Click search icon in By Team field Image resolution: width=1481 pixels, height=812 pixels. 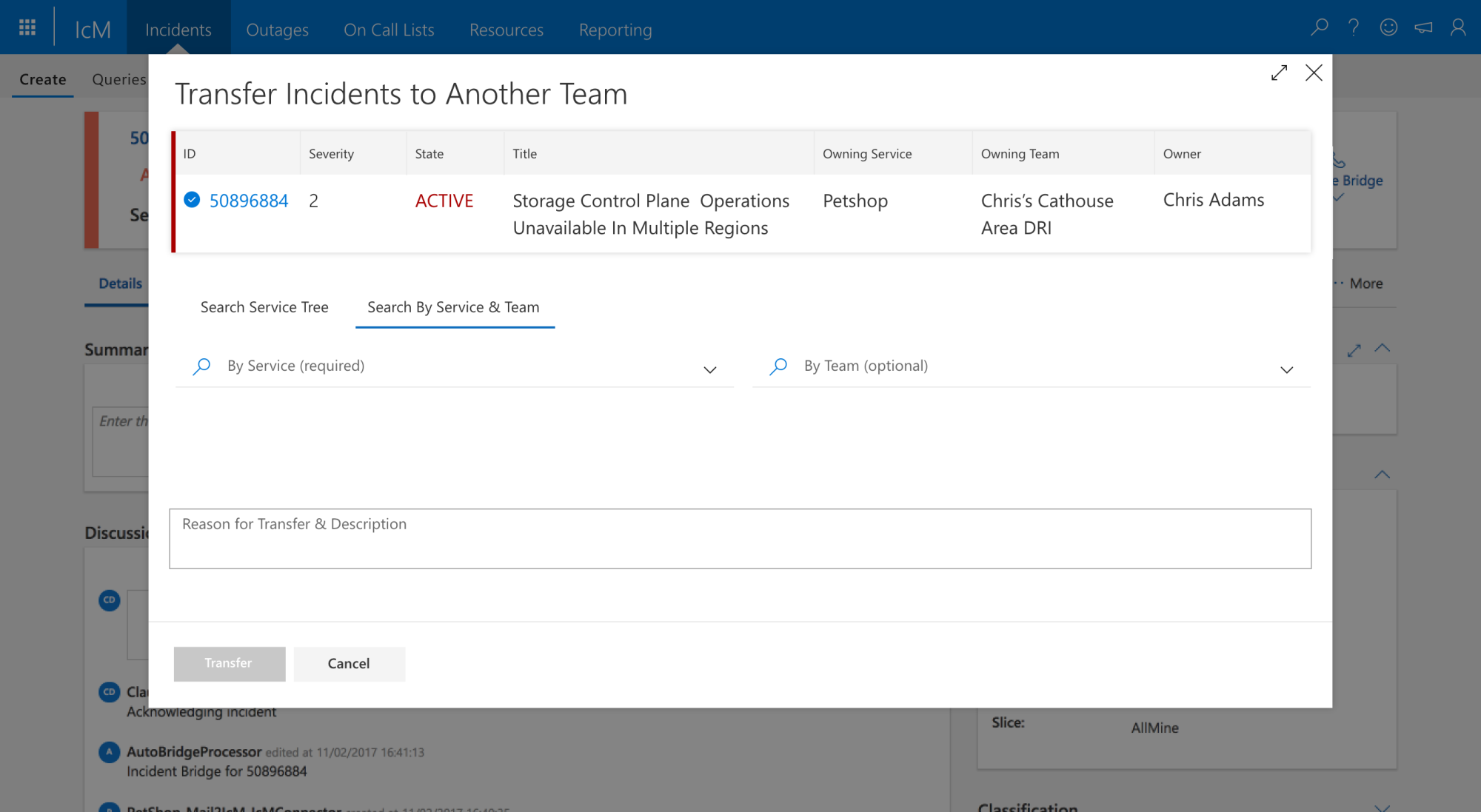click(778, 366)
